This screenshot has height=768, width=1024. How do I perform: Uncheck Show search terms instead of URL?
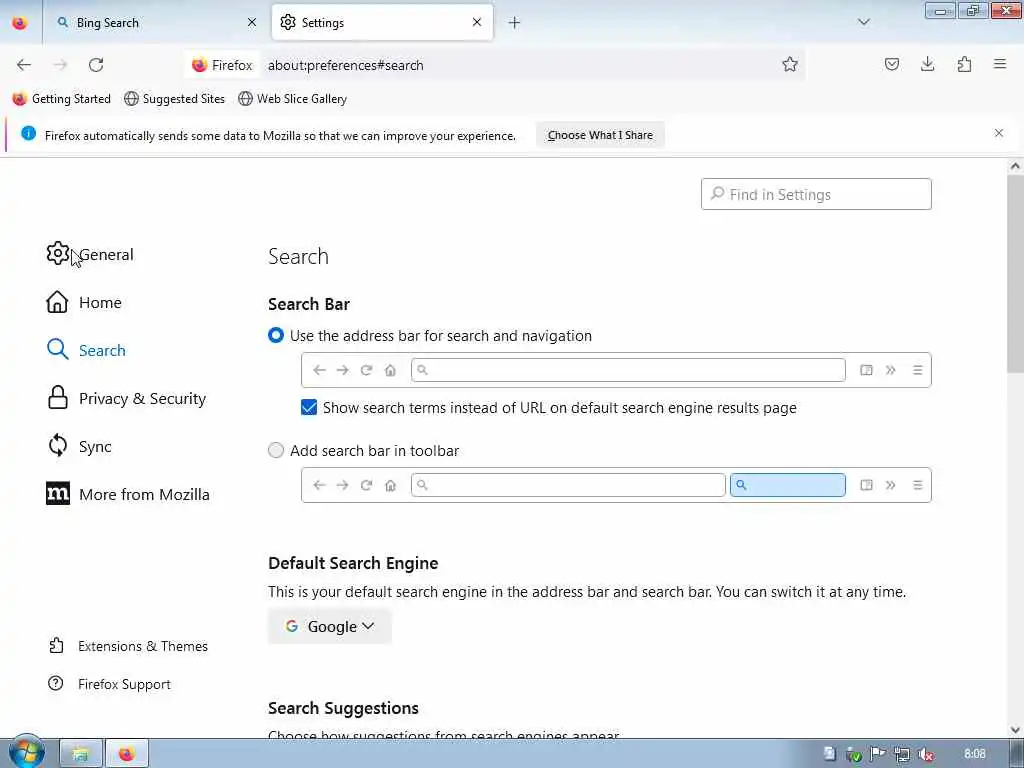pyautogui.click(x=309, y=408)
